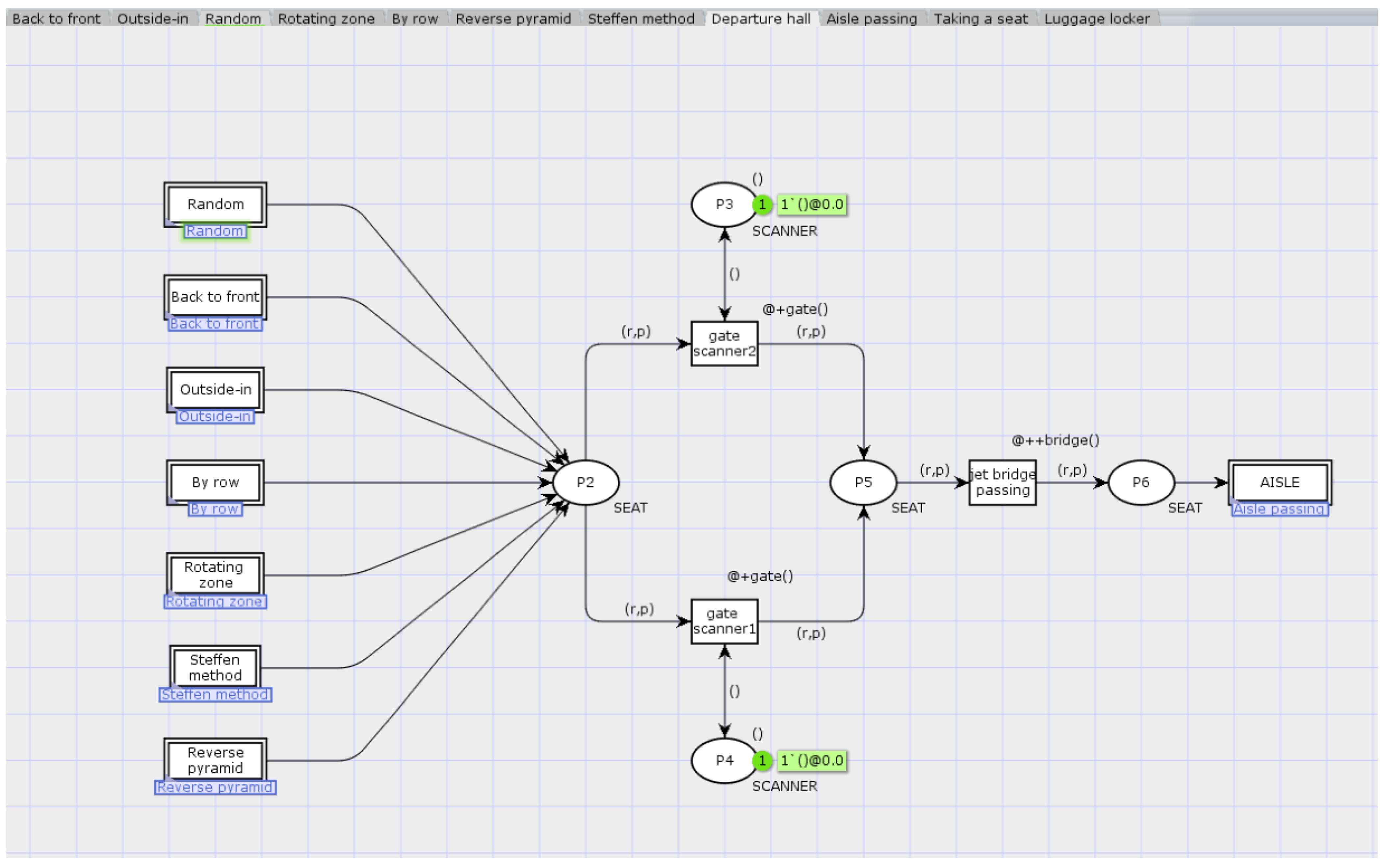The width and height of the screenshot is (1385, 868).
Task: Select place P2
Action: (586, 482)
